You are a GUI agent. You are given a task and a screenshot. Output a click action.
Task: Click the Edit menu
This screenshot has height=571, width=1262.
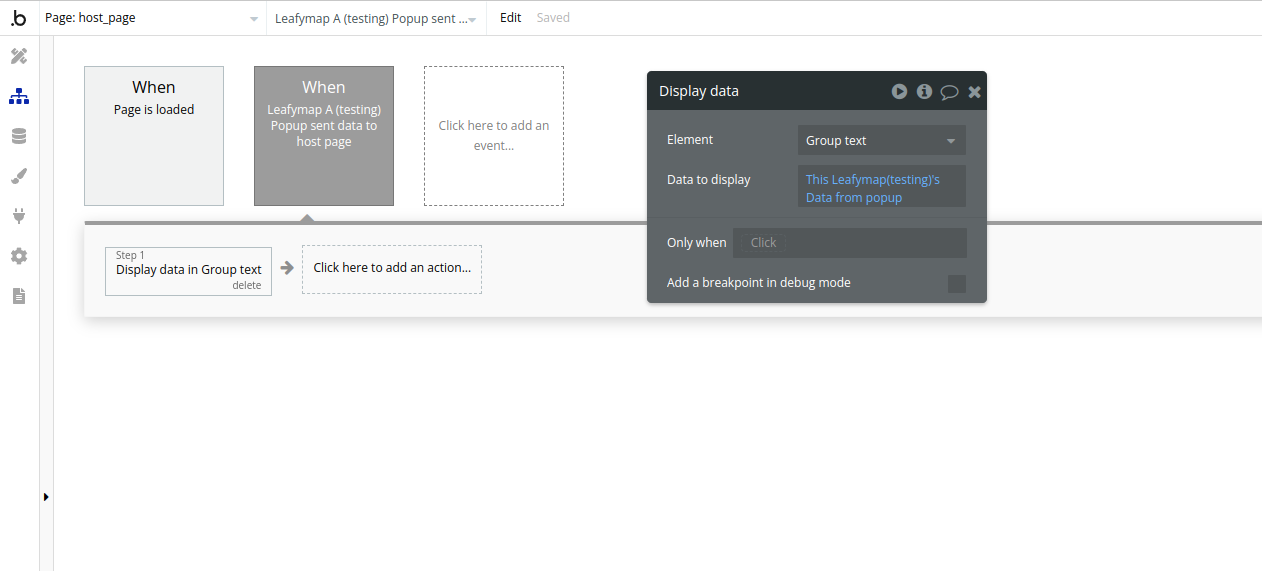[x=511, y=18]
